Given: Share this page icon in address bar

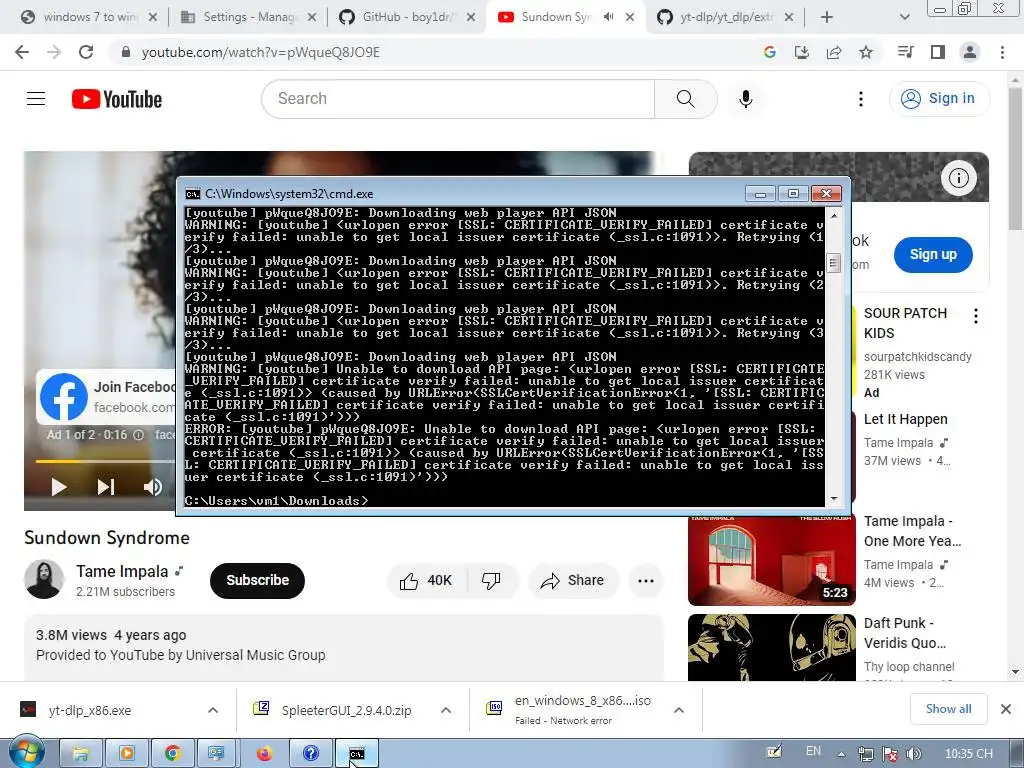Looking at the screenshot, I should 834,52.
